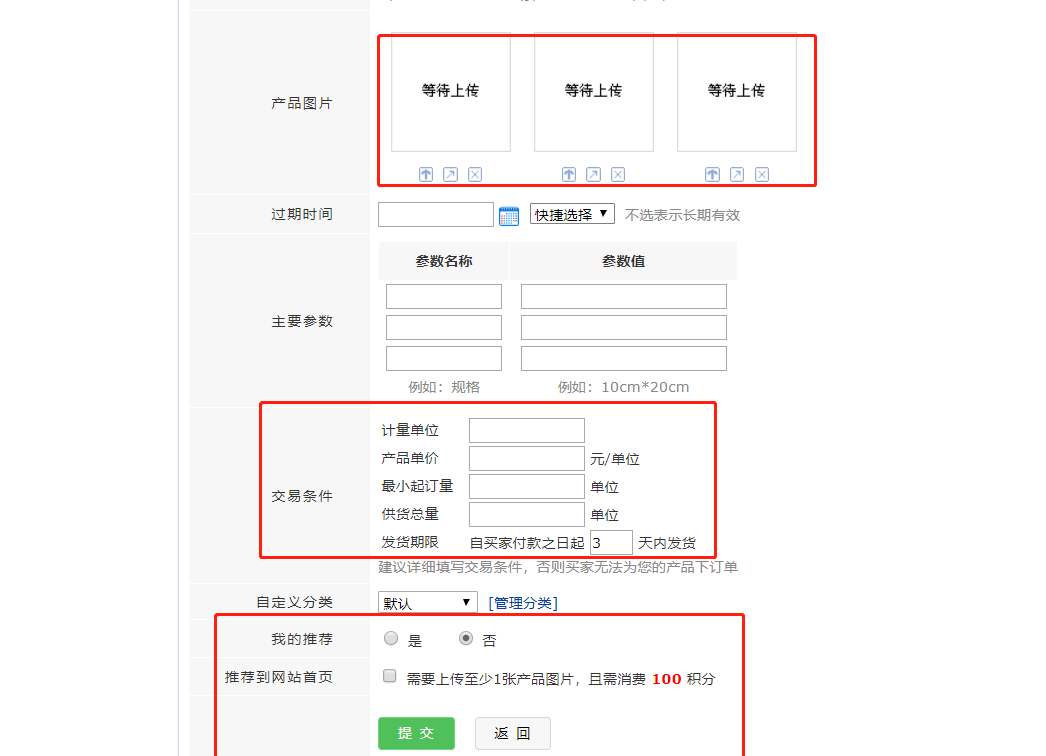This screenshot has height=756, width=1046.
Task: Click delete X icon under first image slot
Action: 475,174
